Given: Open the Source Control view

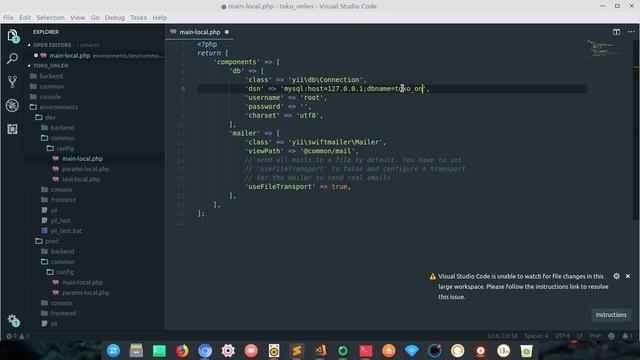Looking at the screenshot, I should (x=12, y=82).
